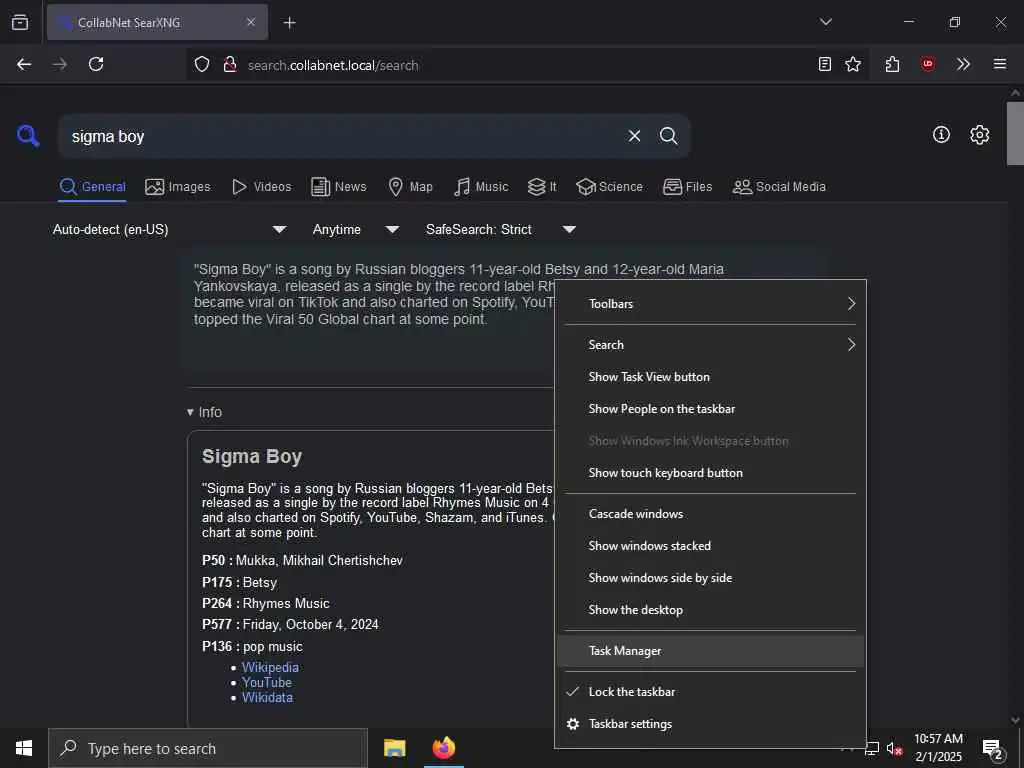Open the Windows Start menu
The image size is (1024, 768).
coord(24,748)
